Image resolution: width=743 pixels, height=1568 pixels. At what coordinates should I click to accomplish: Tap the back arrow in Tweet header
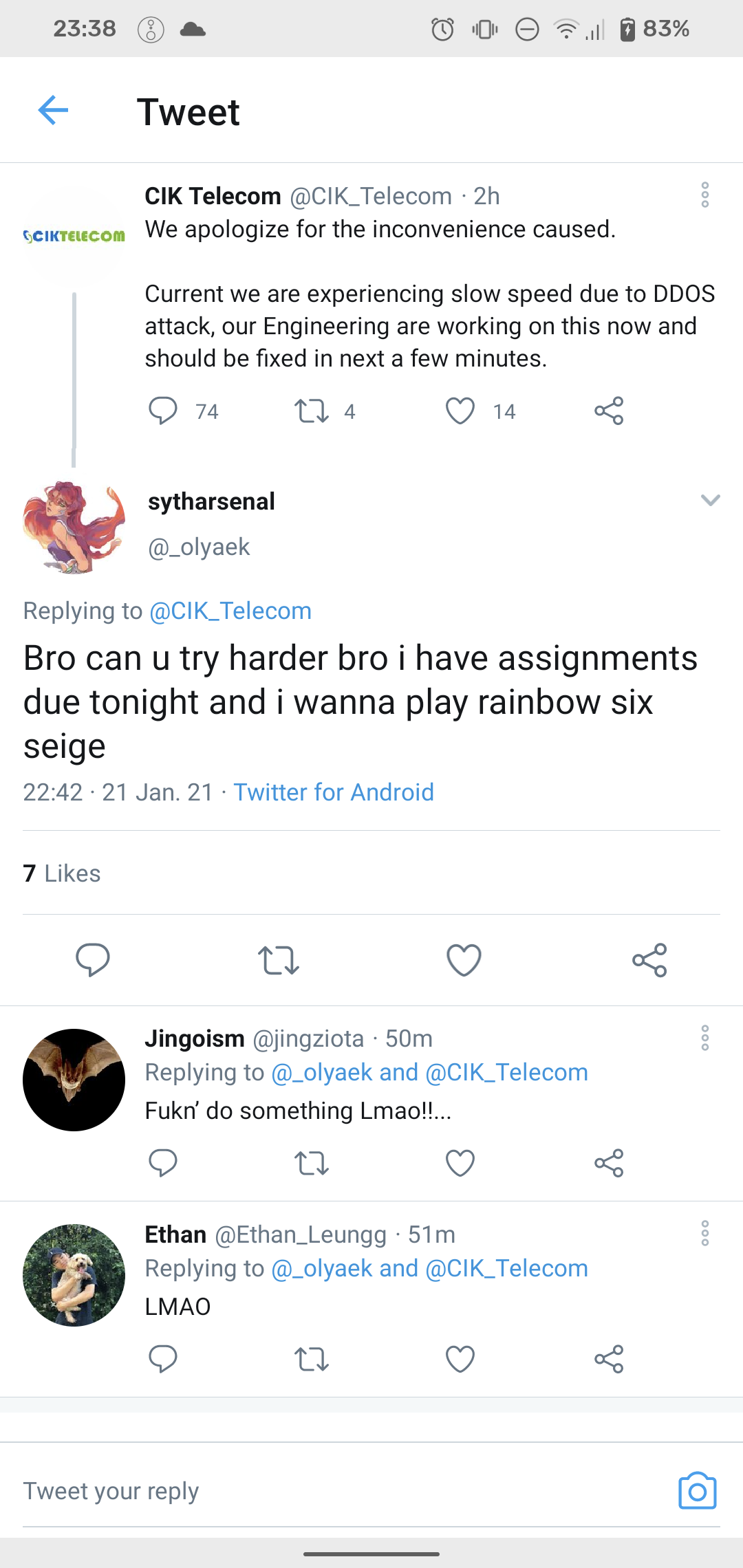coord(53,111)
